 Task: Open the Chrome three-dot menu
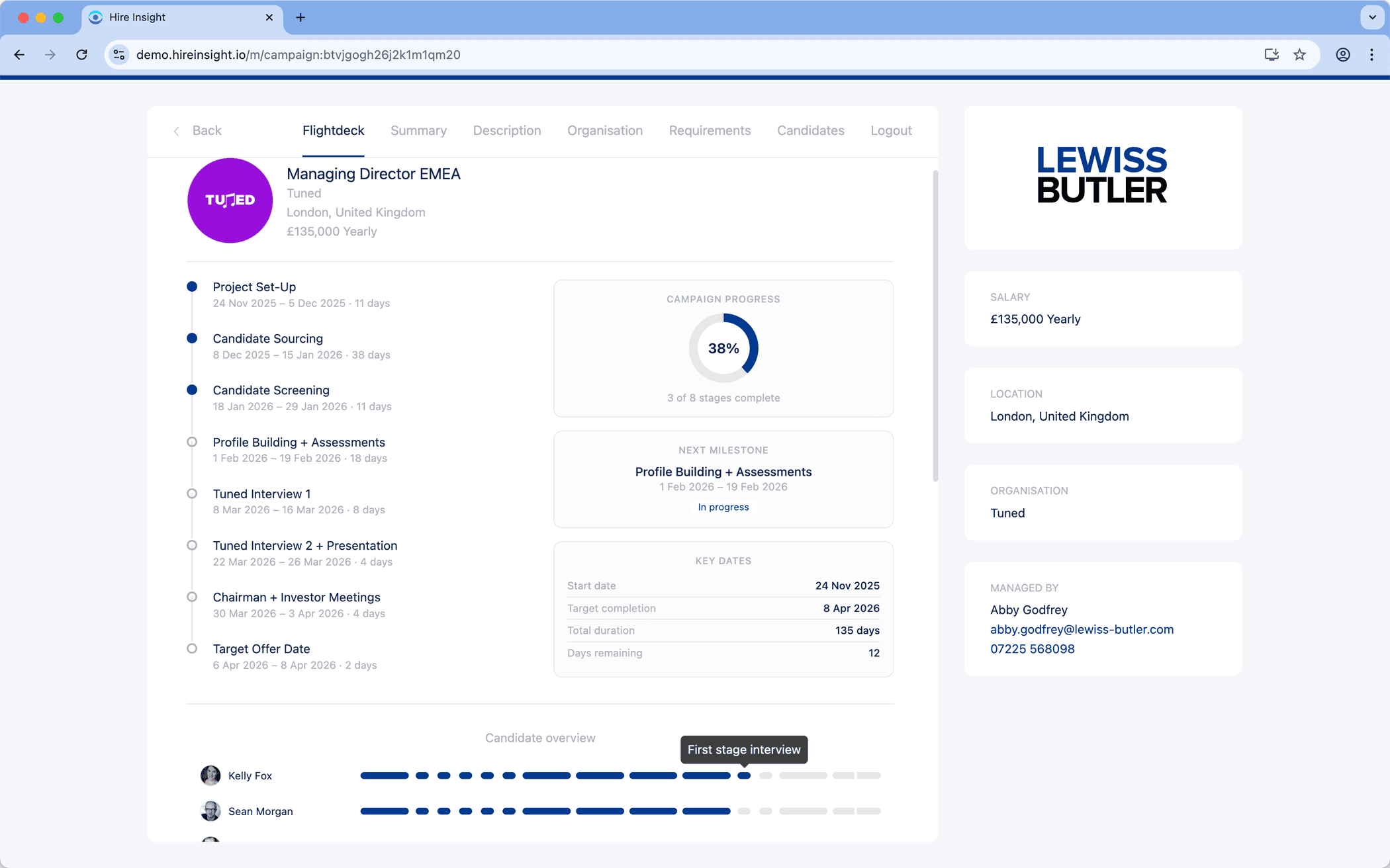pos(1371,55)
